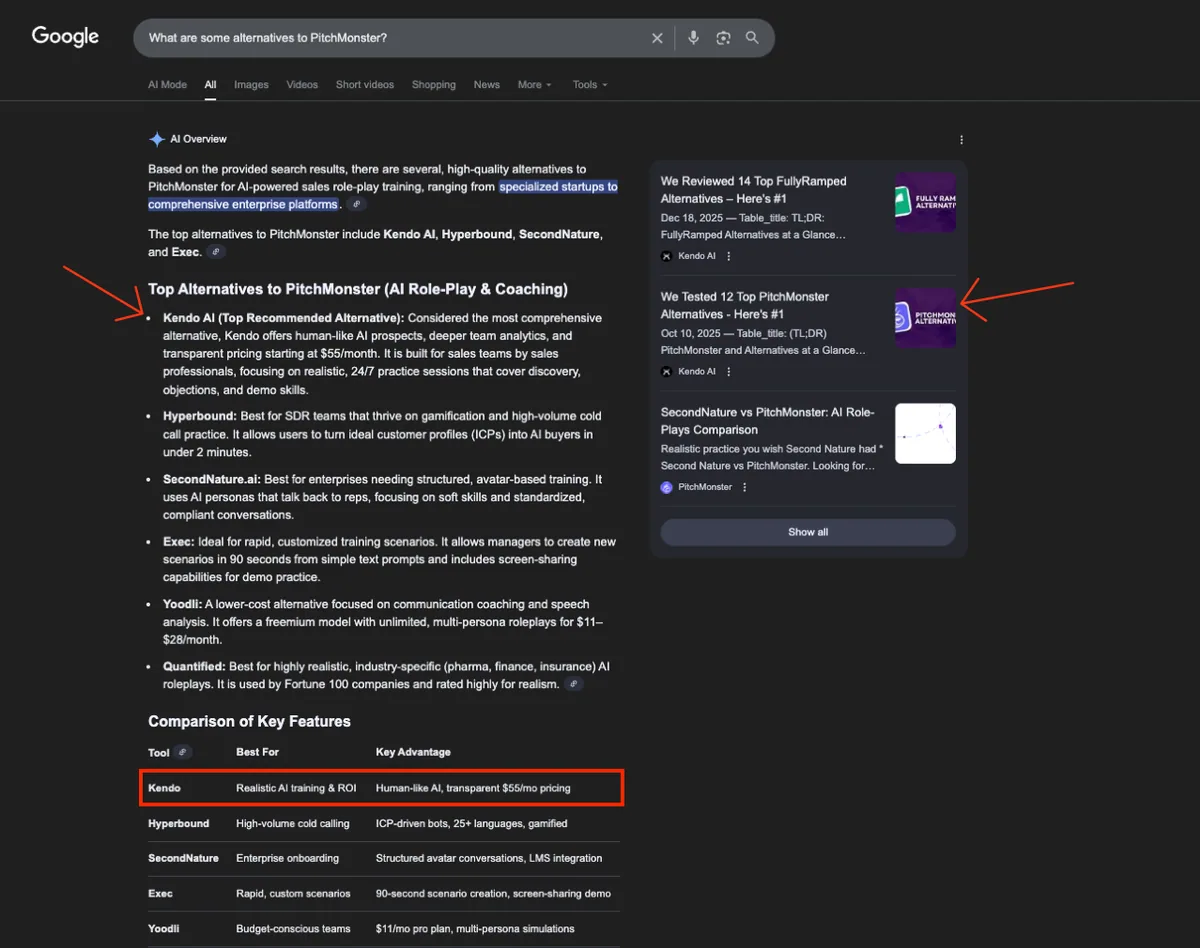Click 'Top Alternatives to PitchMonster' section heading
This screenshot has height=948, width=1200.
pyautogui.click(x=358, y=289)
